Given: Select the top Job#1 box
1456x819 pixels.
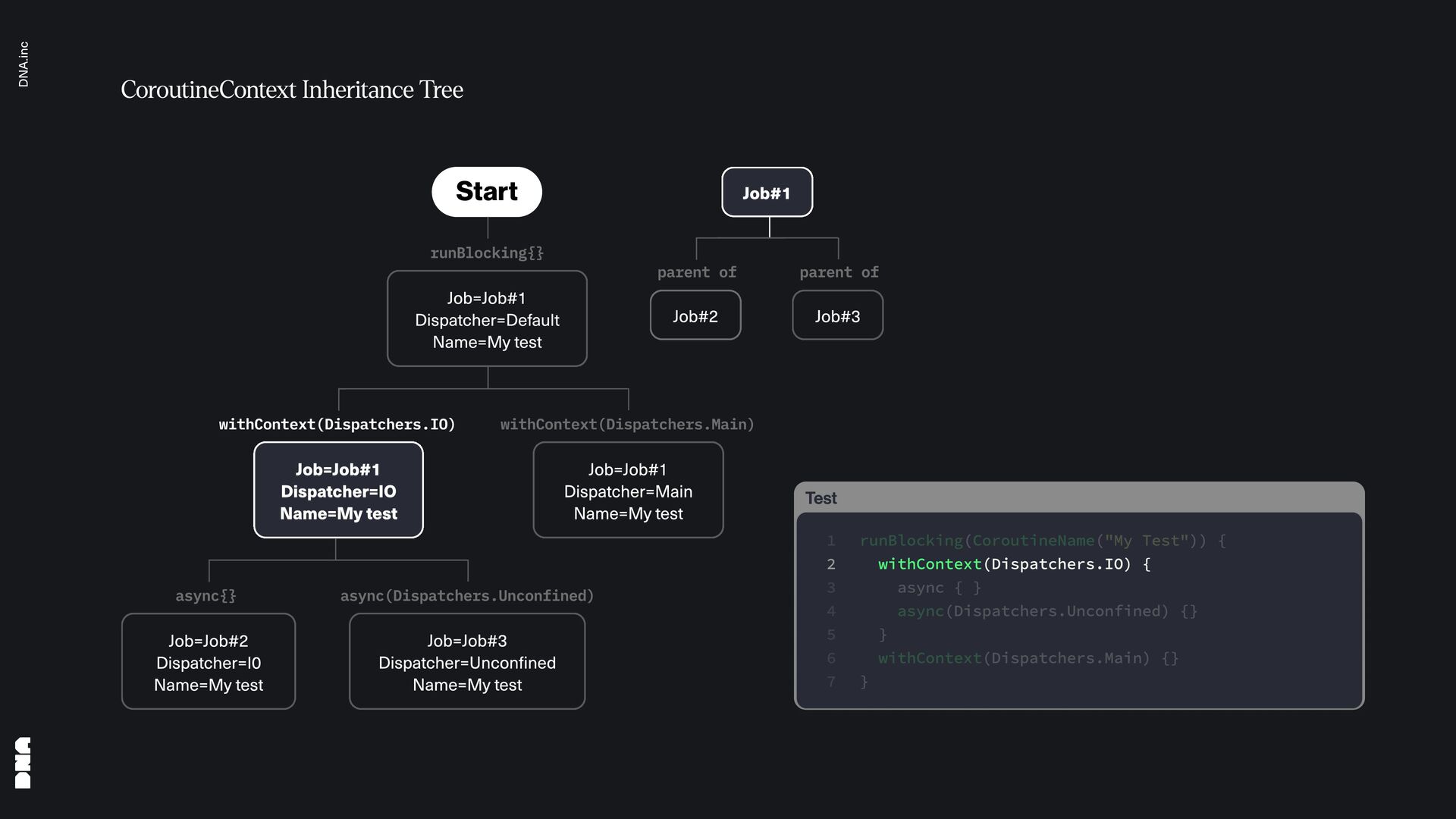Looking at the screenshot, I should [767, 193].
